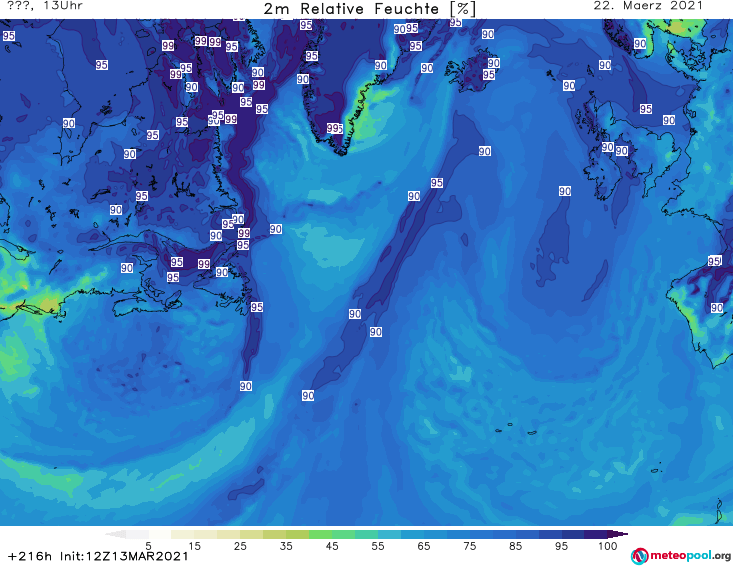Pick the bright green colorbar swatch above 45
The image size is (733, 566).
(x=321, y=534)
